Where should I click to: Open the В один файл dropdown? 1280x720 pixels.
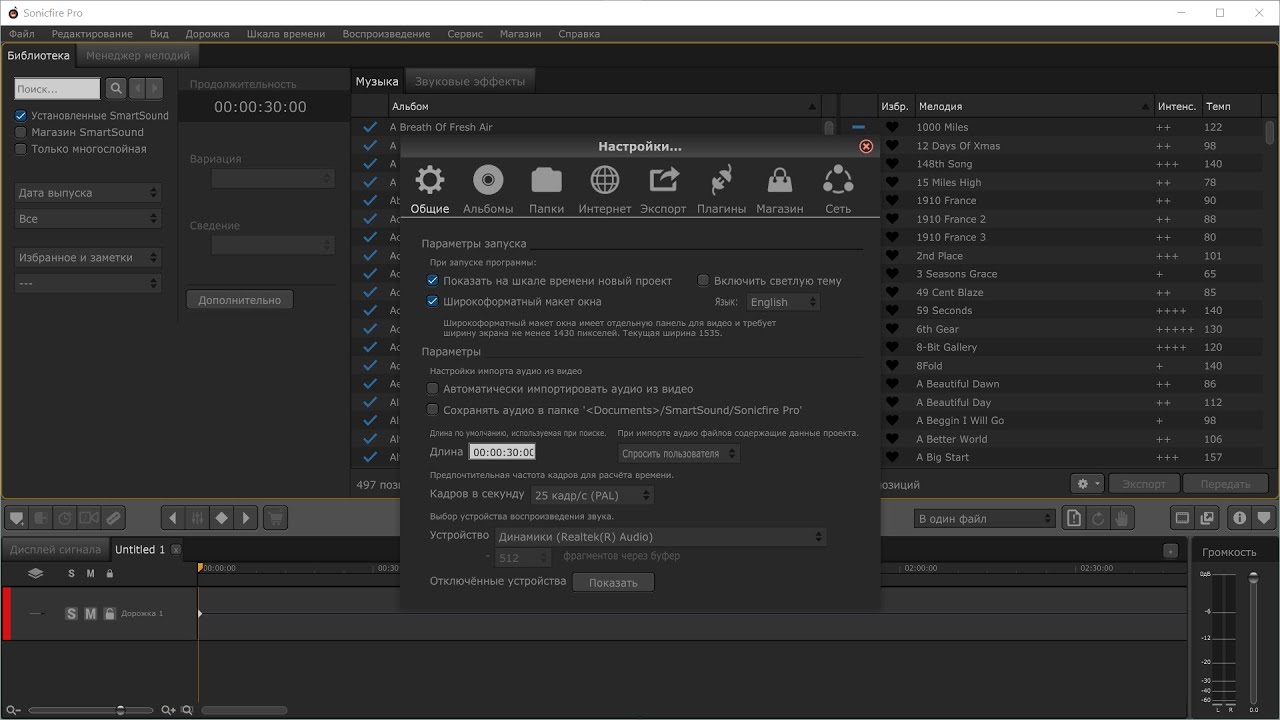tap(985, 518)
